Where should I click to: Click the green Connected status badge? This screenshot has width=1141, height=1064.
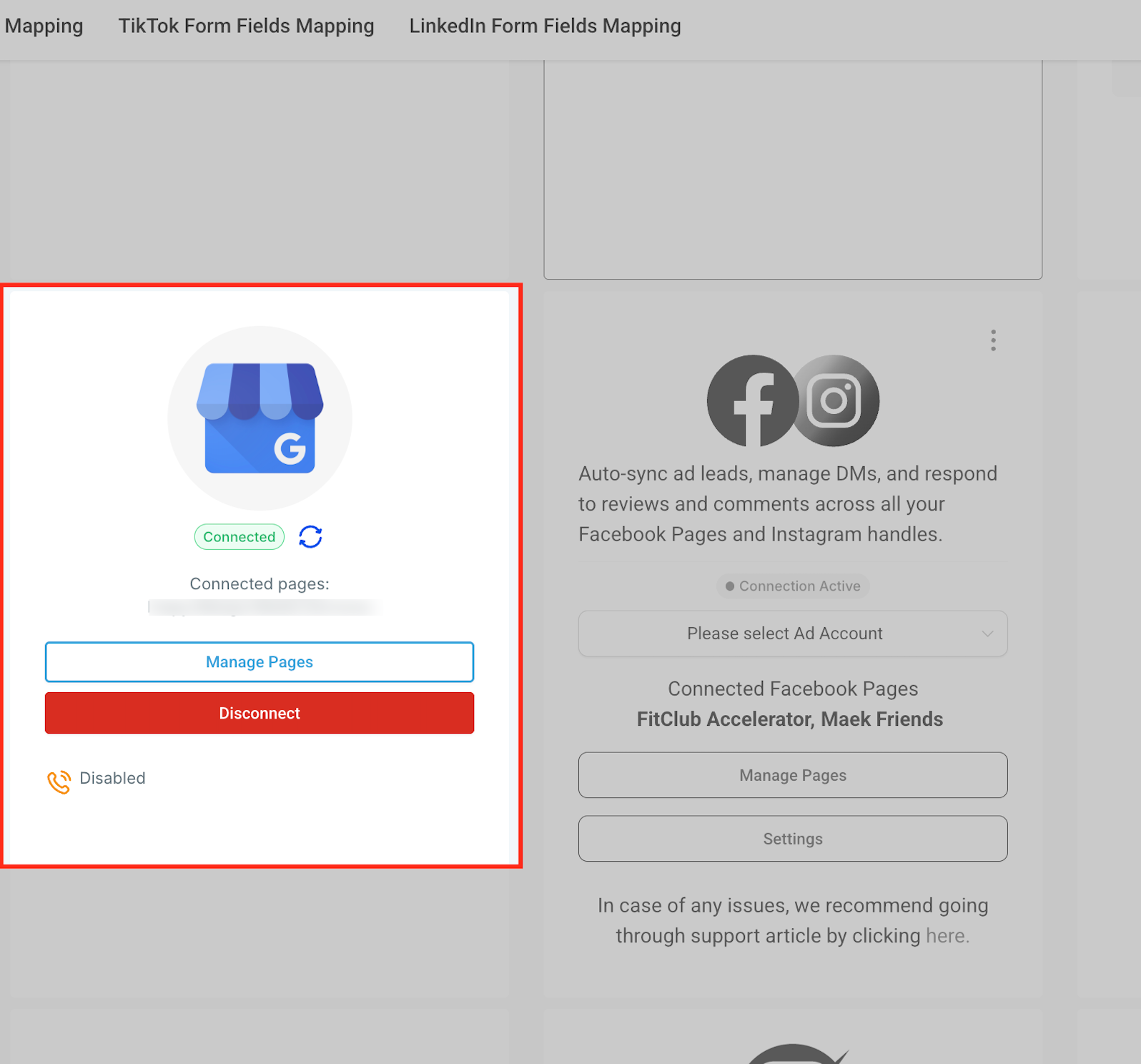point(239,537)
